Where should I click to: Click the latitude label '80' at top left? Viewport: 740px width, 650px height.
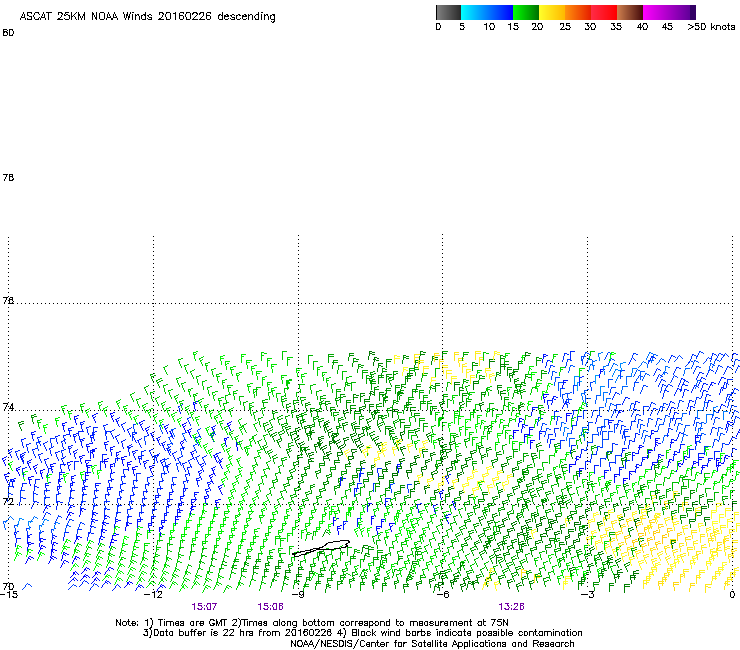(8, 33)
